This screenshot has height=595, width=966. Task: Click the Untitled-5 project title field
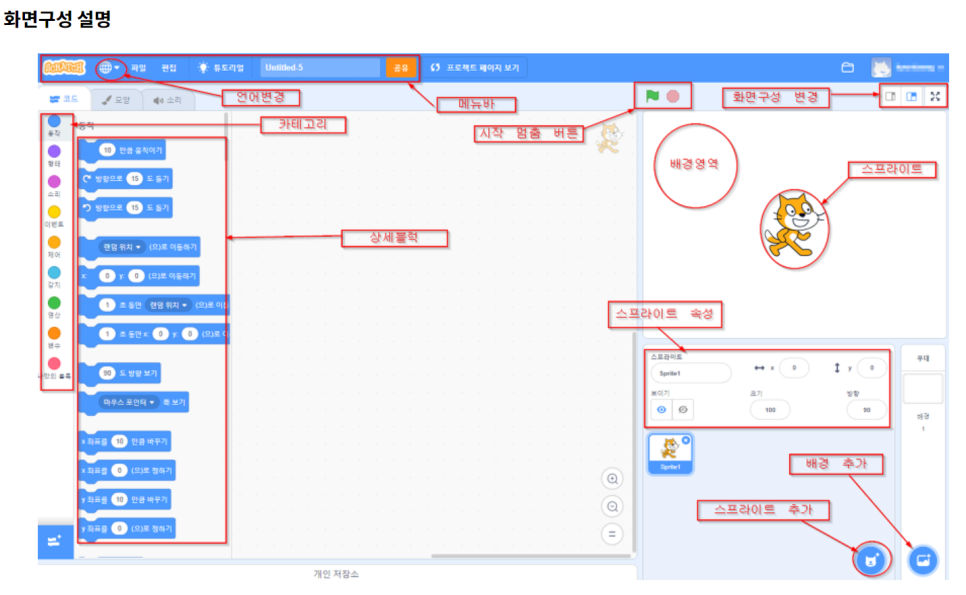click(x=320, y=68)
